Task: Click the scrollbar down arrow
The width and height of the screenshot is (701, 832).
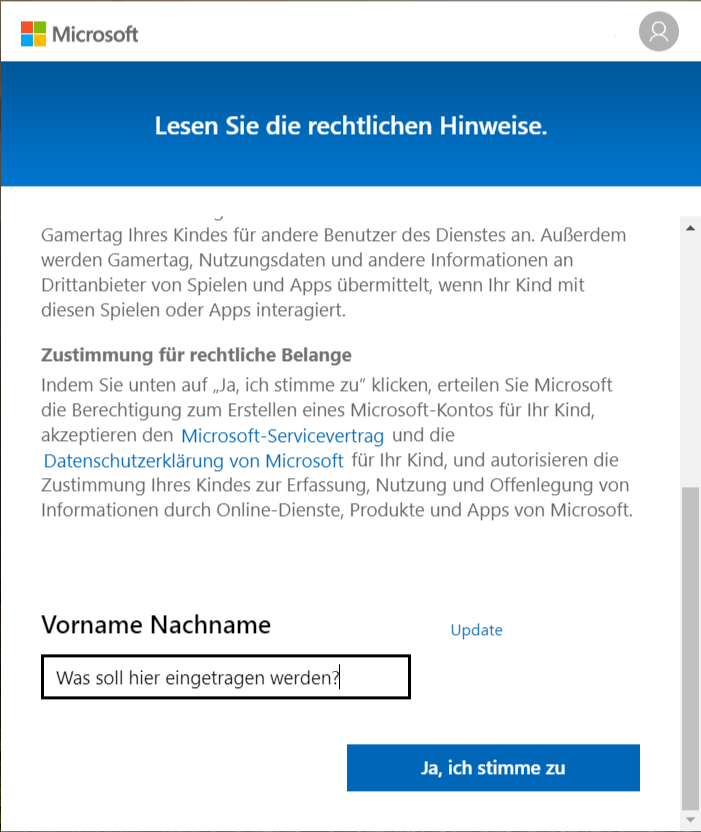Action: [x=690, y=820]
